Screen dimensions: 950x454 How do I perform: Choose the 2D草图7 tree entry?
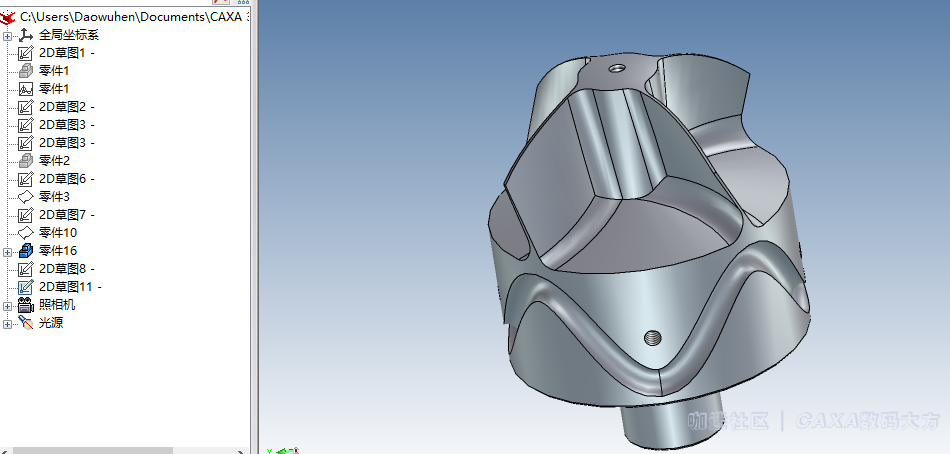[66, 215]
